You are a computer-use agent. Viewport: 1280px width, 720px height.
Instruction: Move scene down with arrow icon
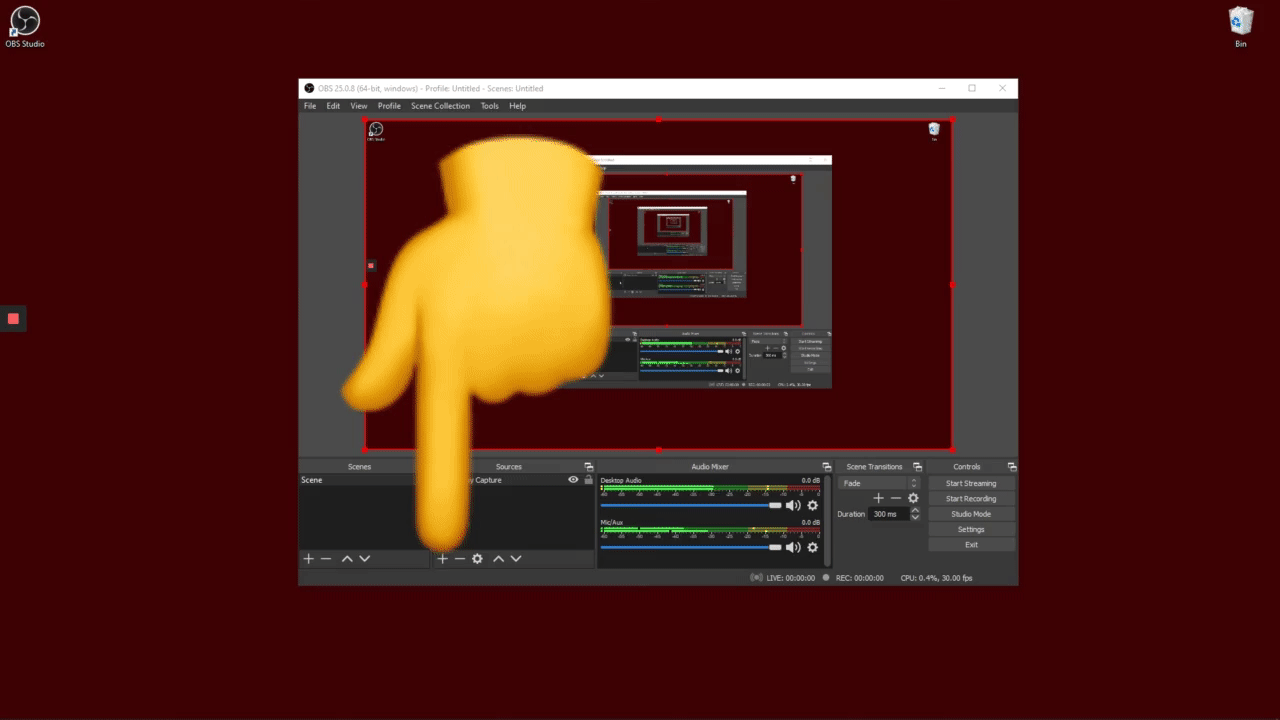[x=365, y=559]
